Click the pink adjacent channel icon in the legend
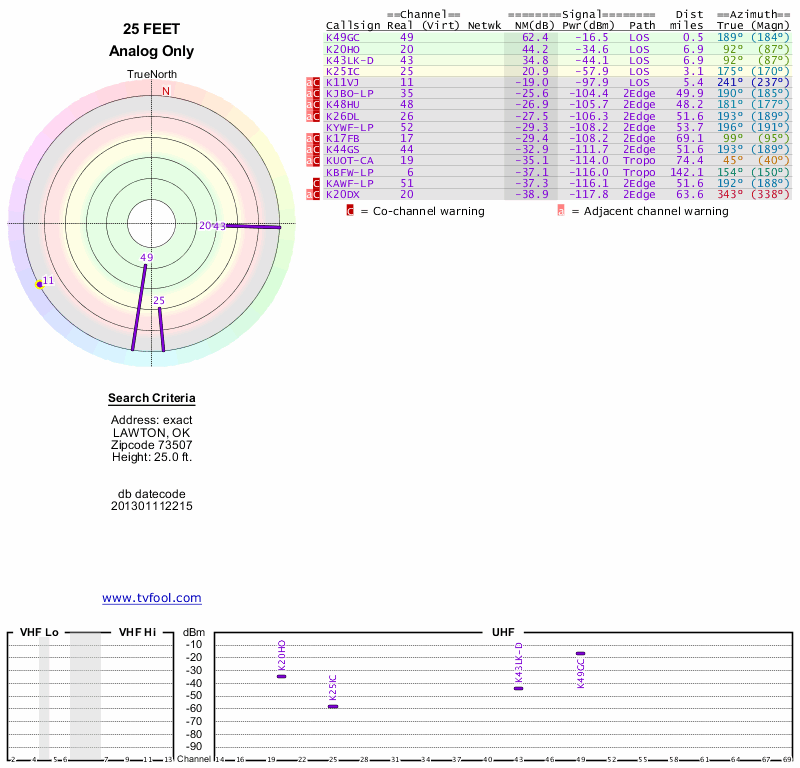Viewport: 800px width, 768px height. coord(561,211)
